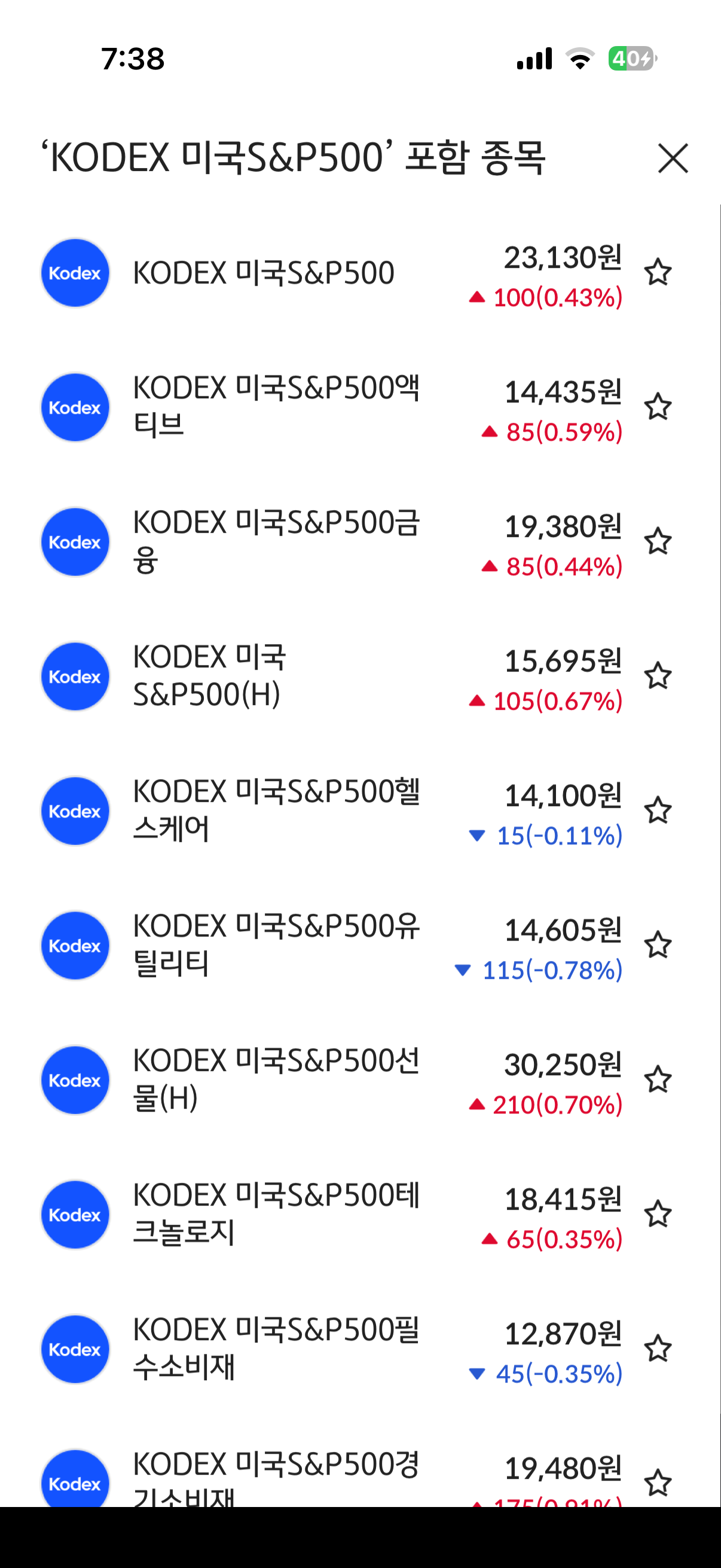Star the KODEX 미국S&P500금융 stock

click(x=657, y=541)
